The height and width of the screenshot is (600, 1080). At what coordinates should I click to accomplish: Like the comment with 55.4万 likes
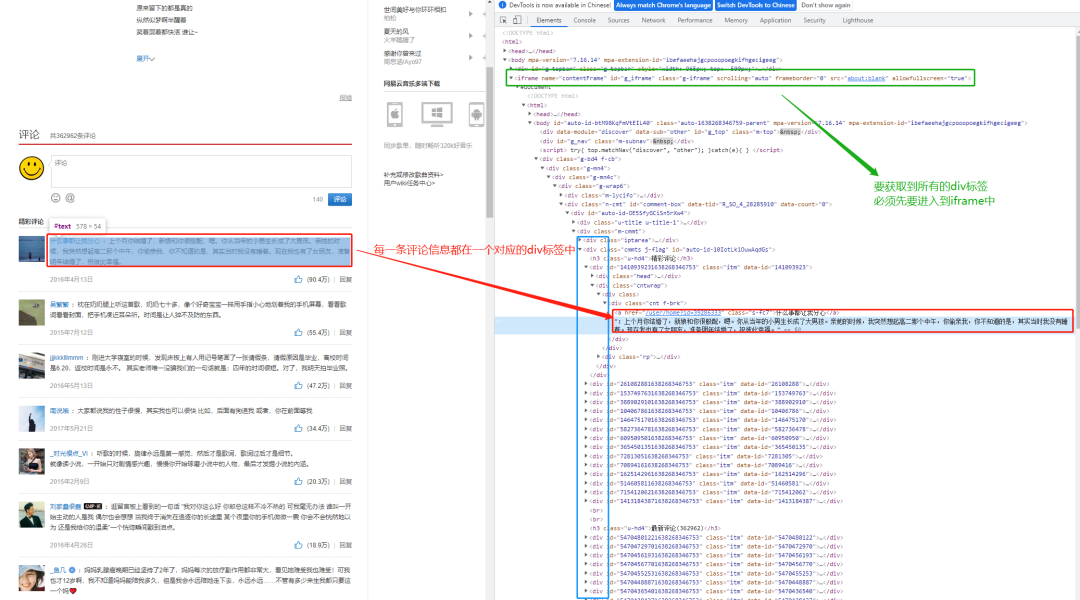(298, 332)
